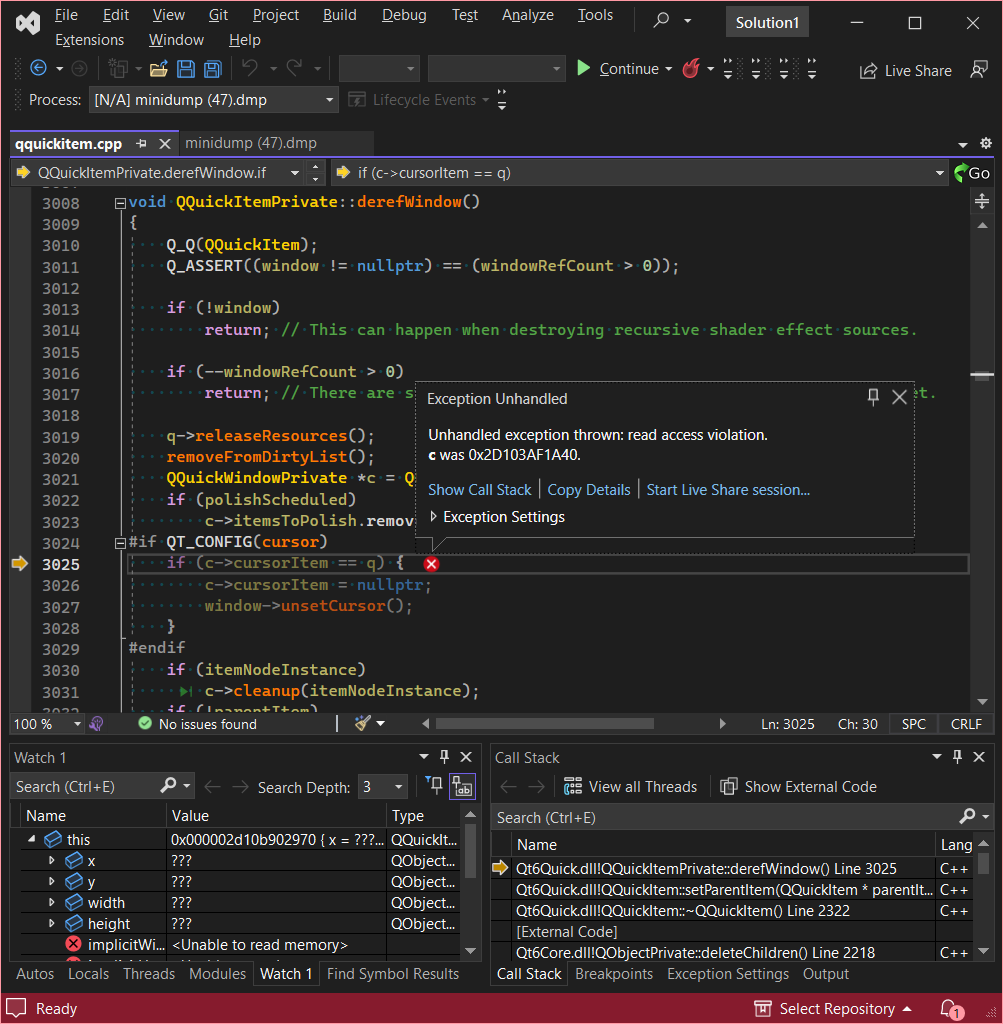
Task: Click the pin icon on qquickitem.cpp tab
Action: (141, 144)
